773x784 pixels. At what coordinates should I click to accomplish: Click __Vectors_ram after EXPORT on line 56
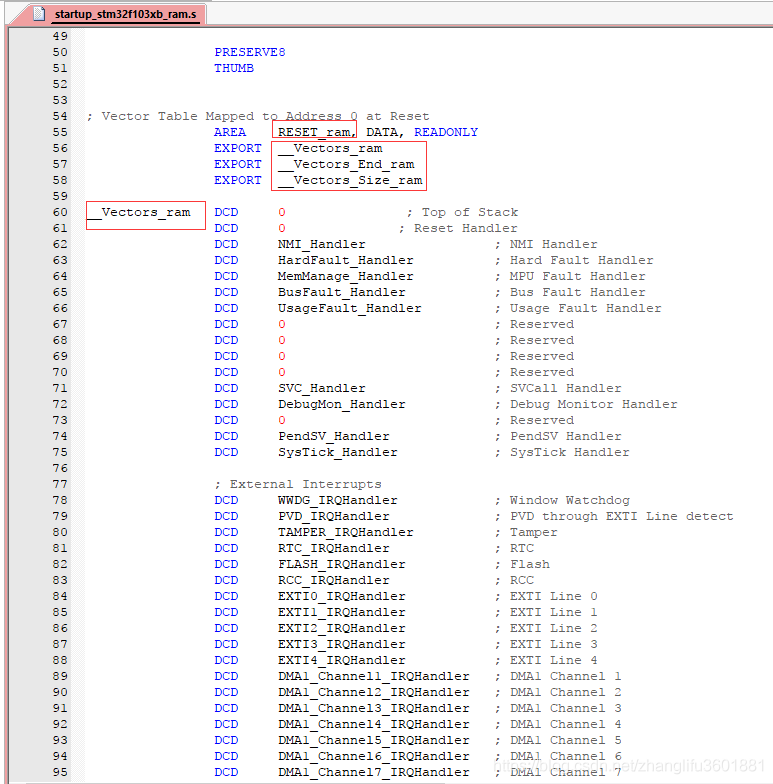click(330, 148)
